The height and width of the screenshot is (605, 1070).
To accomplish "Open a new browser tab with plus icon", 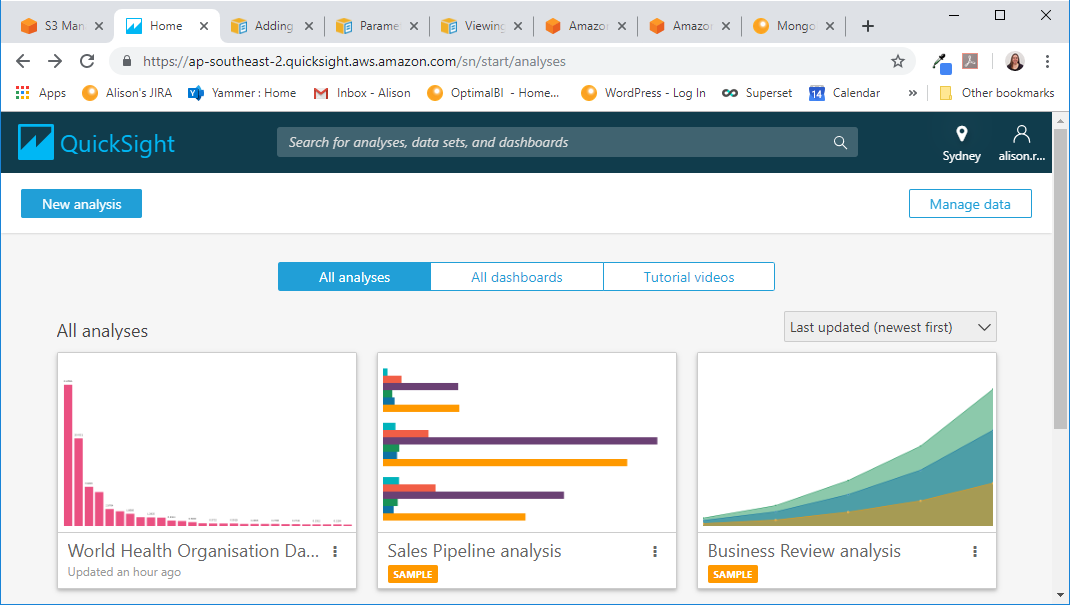I will (868, 26).
